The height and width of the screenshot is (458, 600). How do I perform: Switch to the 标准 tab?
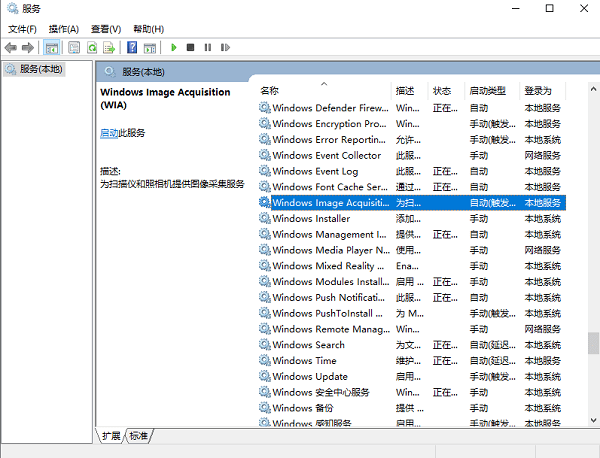[139, 436]
